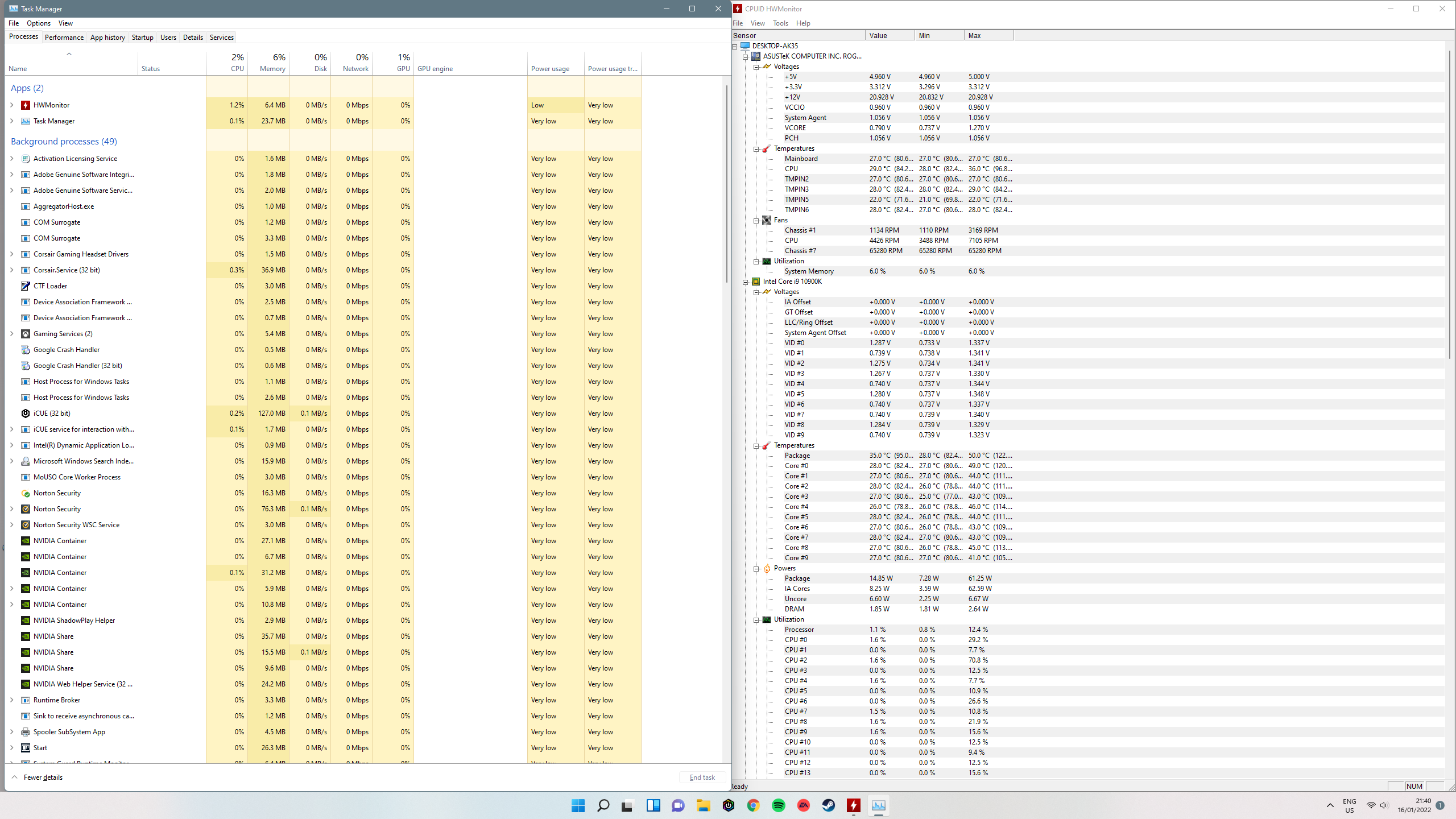Sort processes by CPU column
This screenshot has width=1456, height=819.
[x=227, y=63]
